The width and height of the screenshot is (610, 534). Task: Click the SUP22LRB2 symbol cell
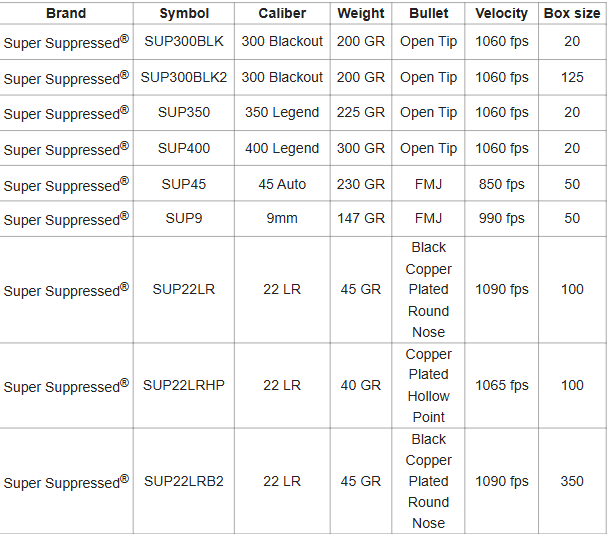pos(184,481)
